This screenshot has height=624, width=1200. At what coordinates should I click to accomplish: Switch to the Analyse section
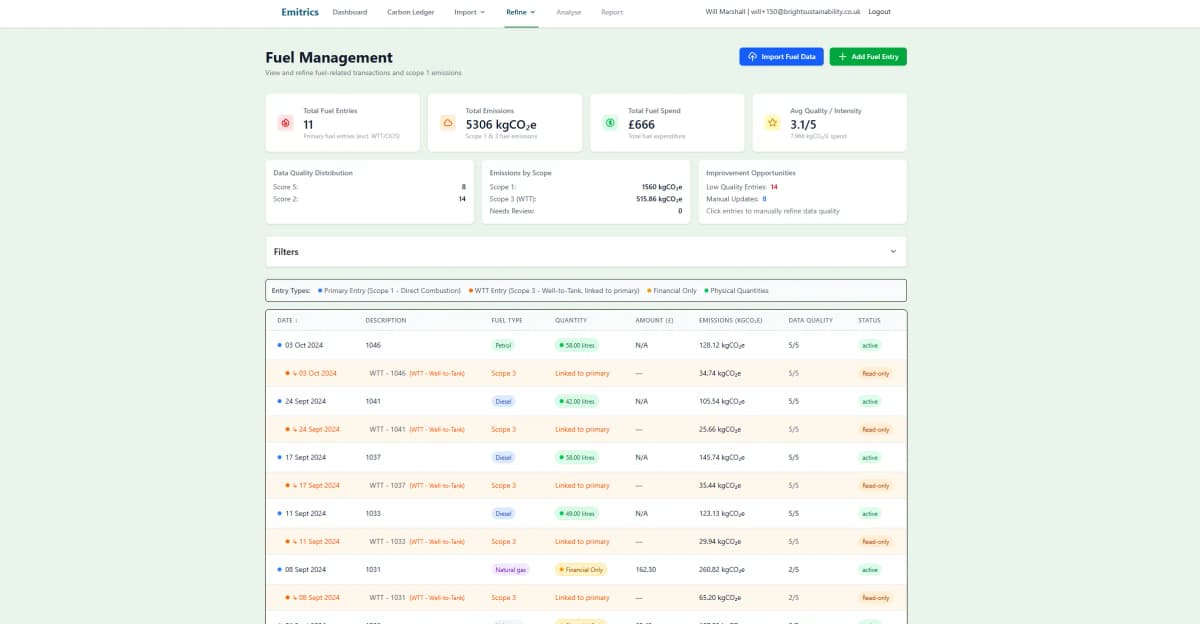[x=569, y=12]
